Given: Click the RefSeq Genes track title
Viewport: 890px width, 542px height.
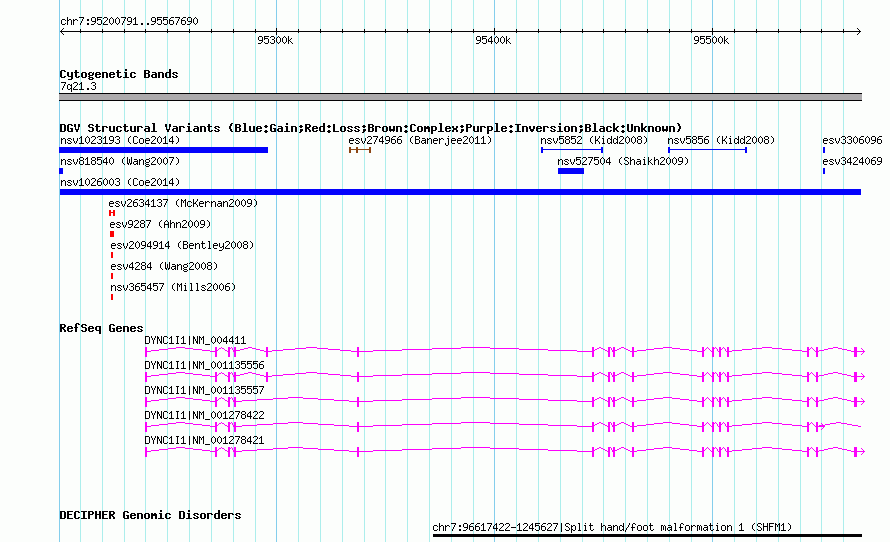Looking at the screenshot, I should tap(101, 328).
